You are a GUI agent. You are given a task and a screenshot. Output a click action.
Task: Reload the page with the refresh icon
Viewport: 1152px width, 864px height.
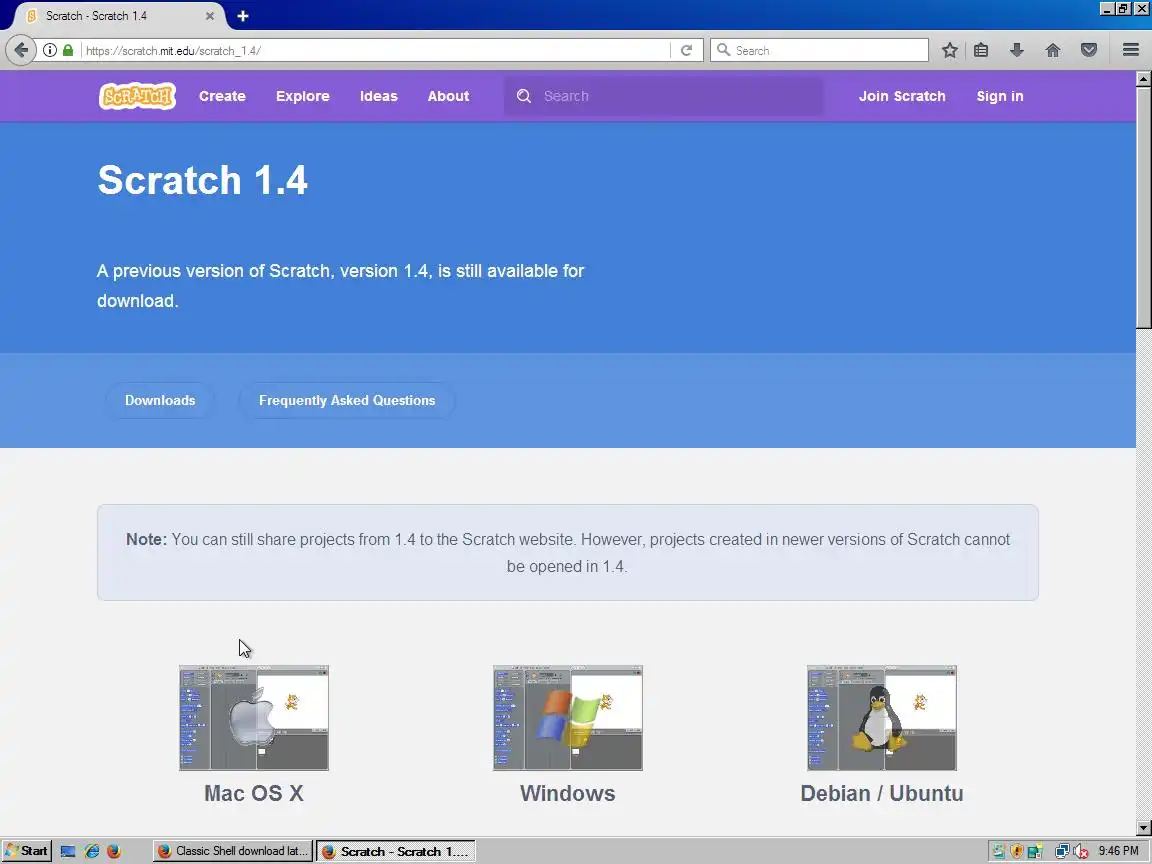point(686,50)
